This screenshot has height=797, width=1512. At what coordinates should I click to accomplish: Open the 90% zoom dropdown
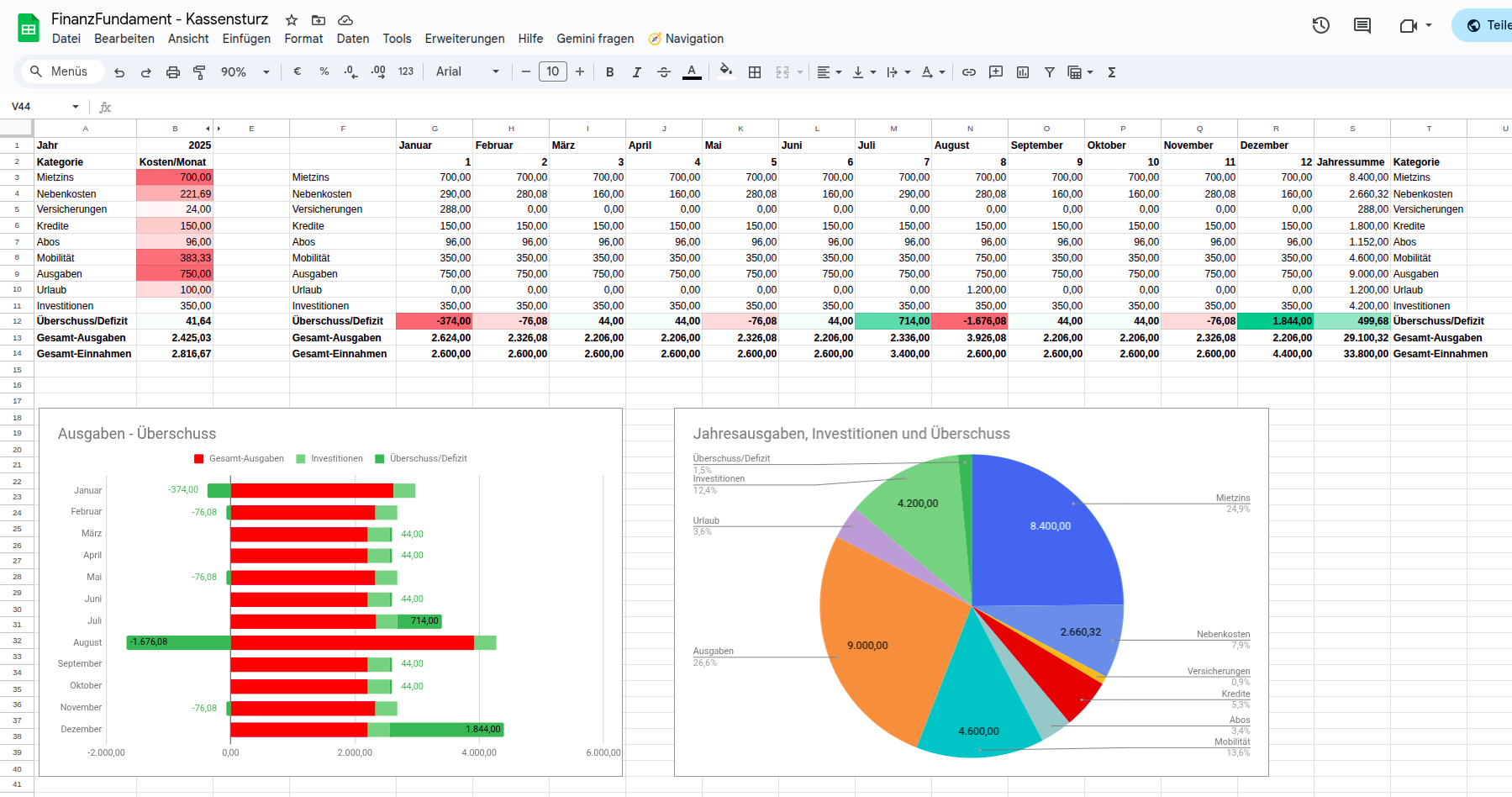245,72
